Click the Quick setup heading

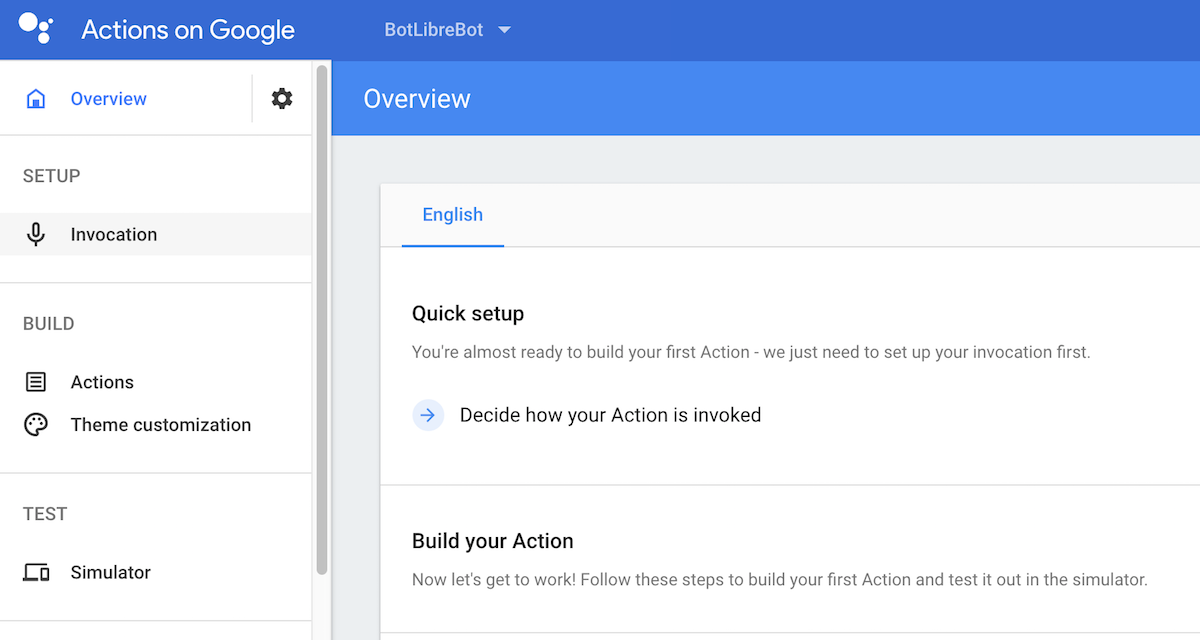[468, 314]
